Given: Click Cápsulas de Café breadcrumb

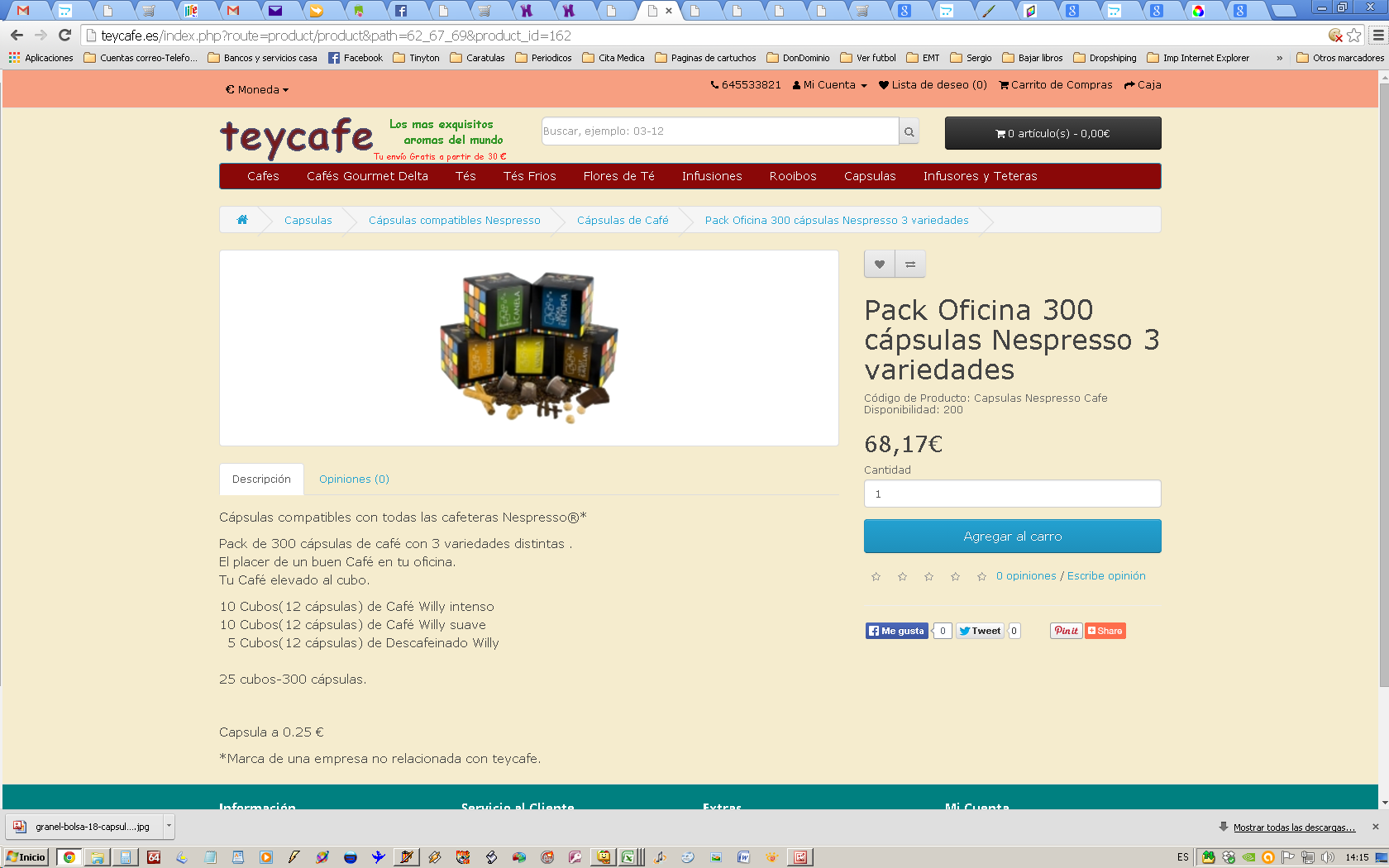Looking at the screenshot, I should pos(623,221).
